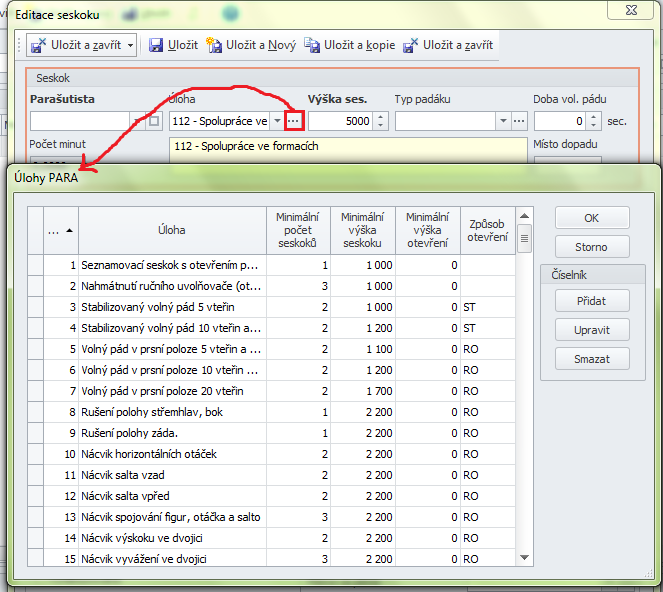Click the first 'Uložit a zavřít' toolbar button
The height and width of the screenshot is (592, 663).
click(75, 46)
